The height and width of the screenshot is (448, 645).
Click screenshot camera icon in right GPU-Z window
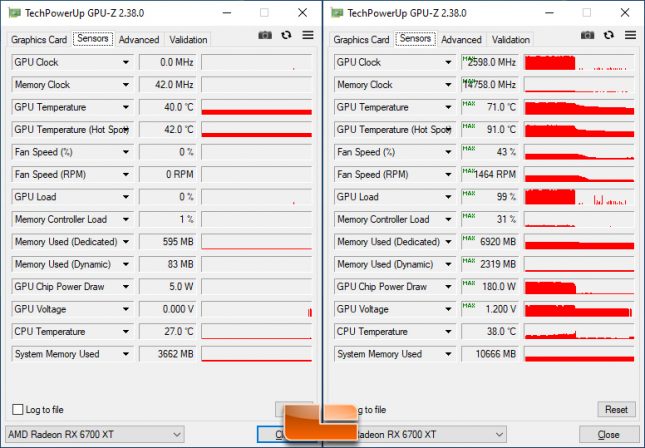tap(587, 35)
